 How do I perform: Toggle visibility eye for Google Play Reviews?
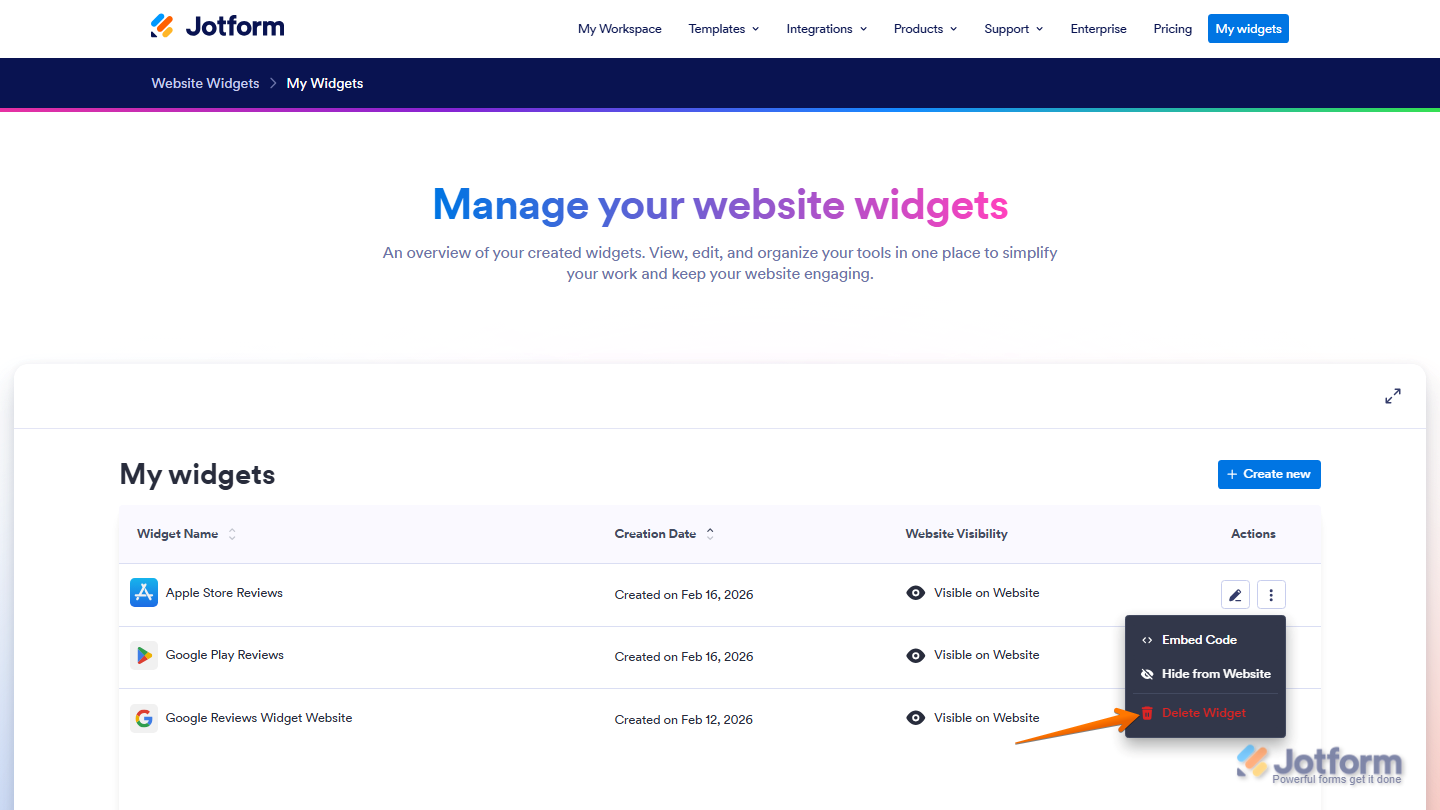coord(916,655)
